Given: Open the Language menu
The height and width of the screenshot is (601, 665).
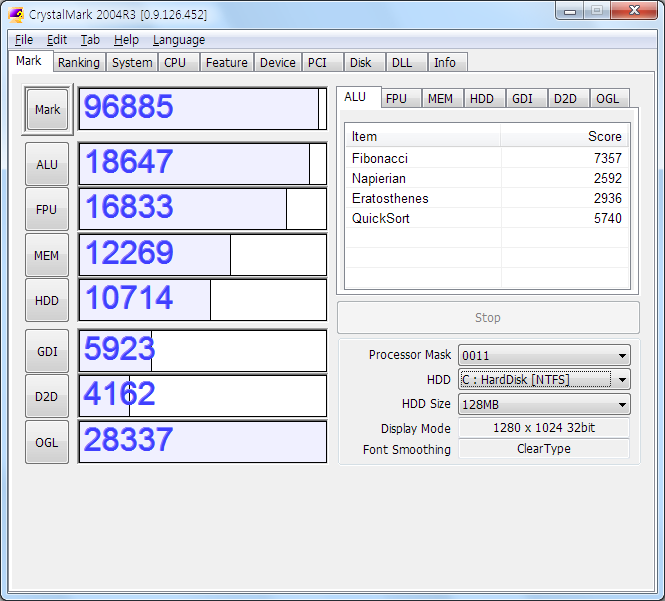Looking at the screenshot, I should [x=179, y=40].
